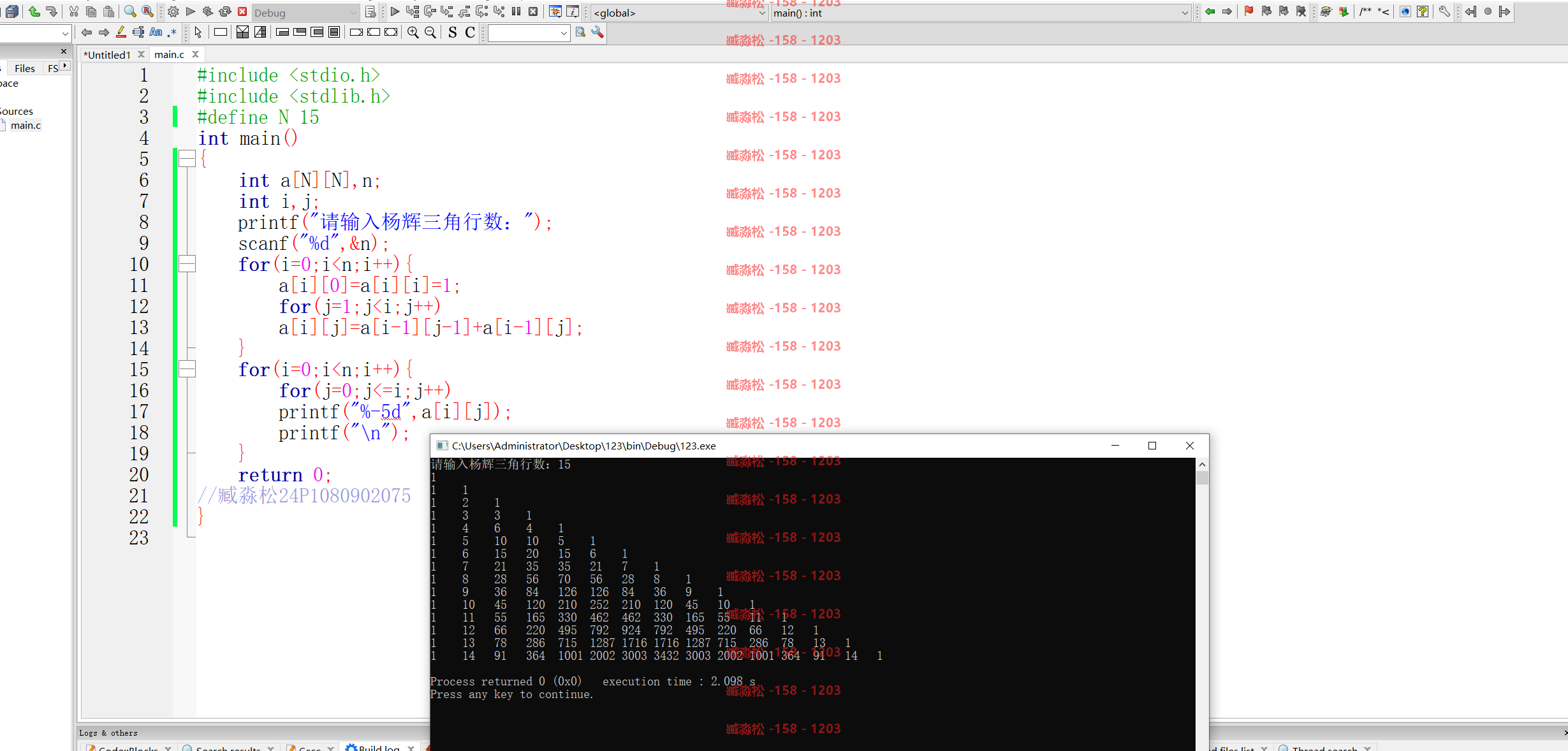Start debugger with the black play icon

click(395, 11)
